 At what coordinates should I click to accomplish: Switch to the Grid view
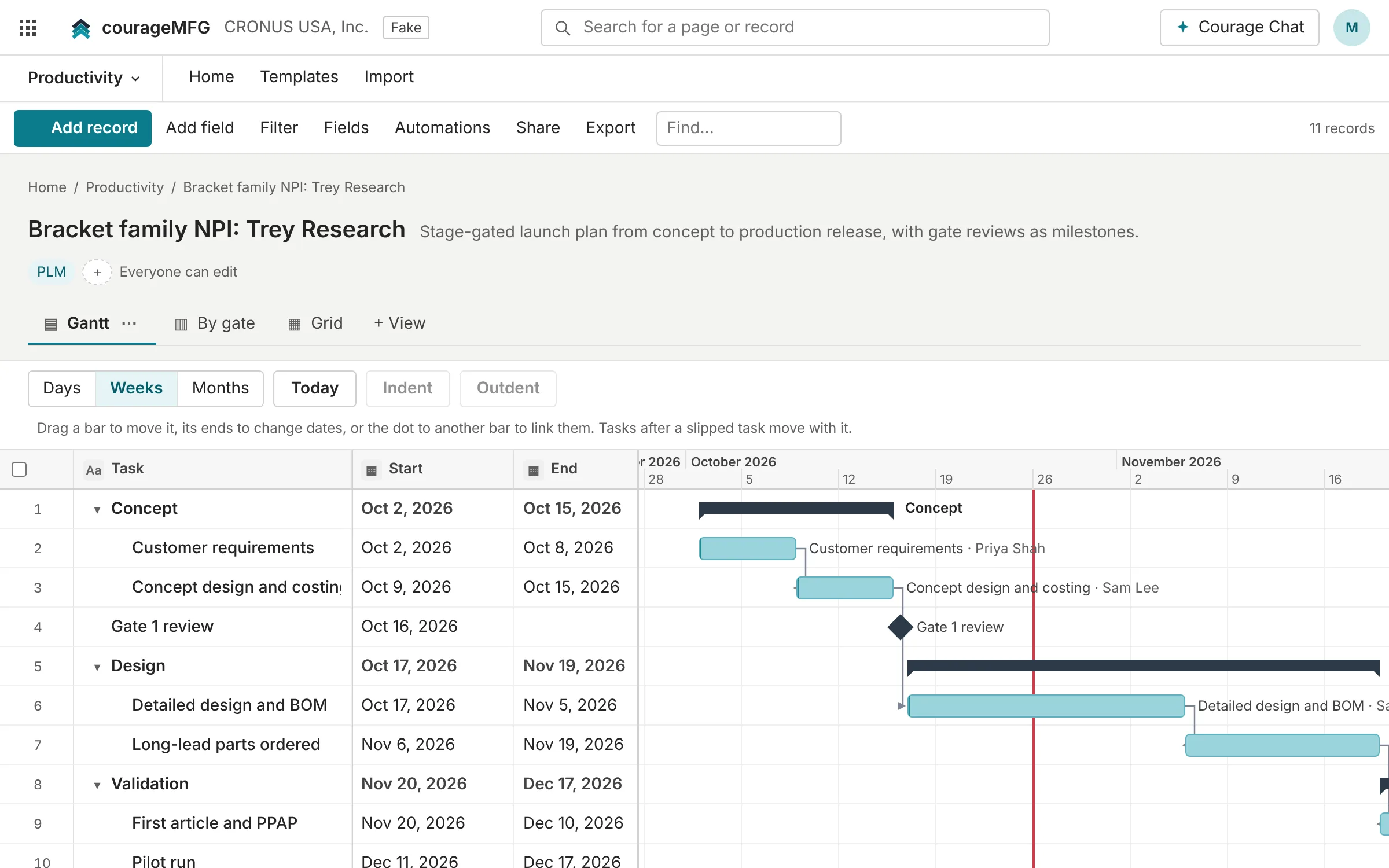click(x=315, y=323)
